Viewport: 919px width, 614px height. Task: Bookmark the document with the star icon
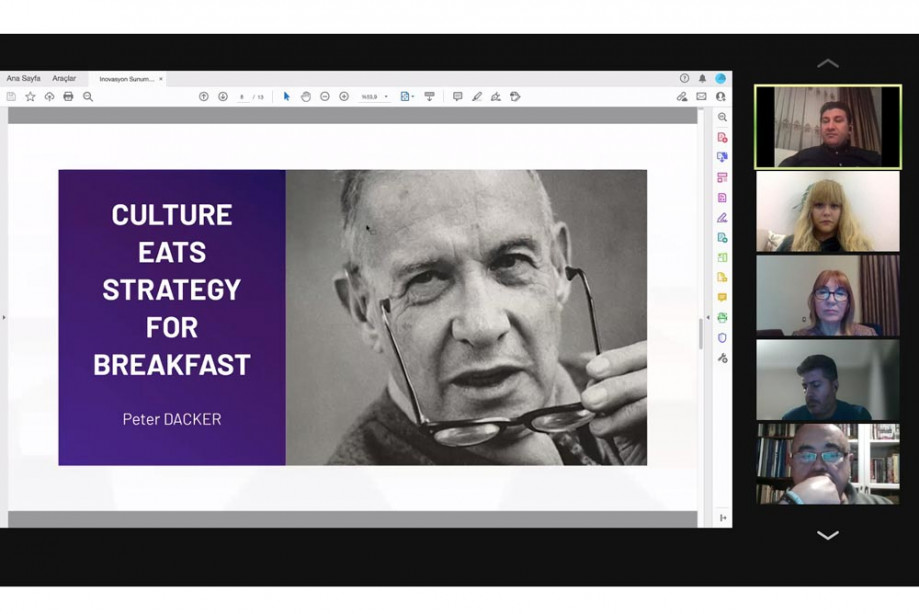coord(30,97)
